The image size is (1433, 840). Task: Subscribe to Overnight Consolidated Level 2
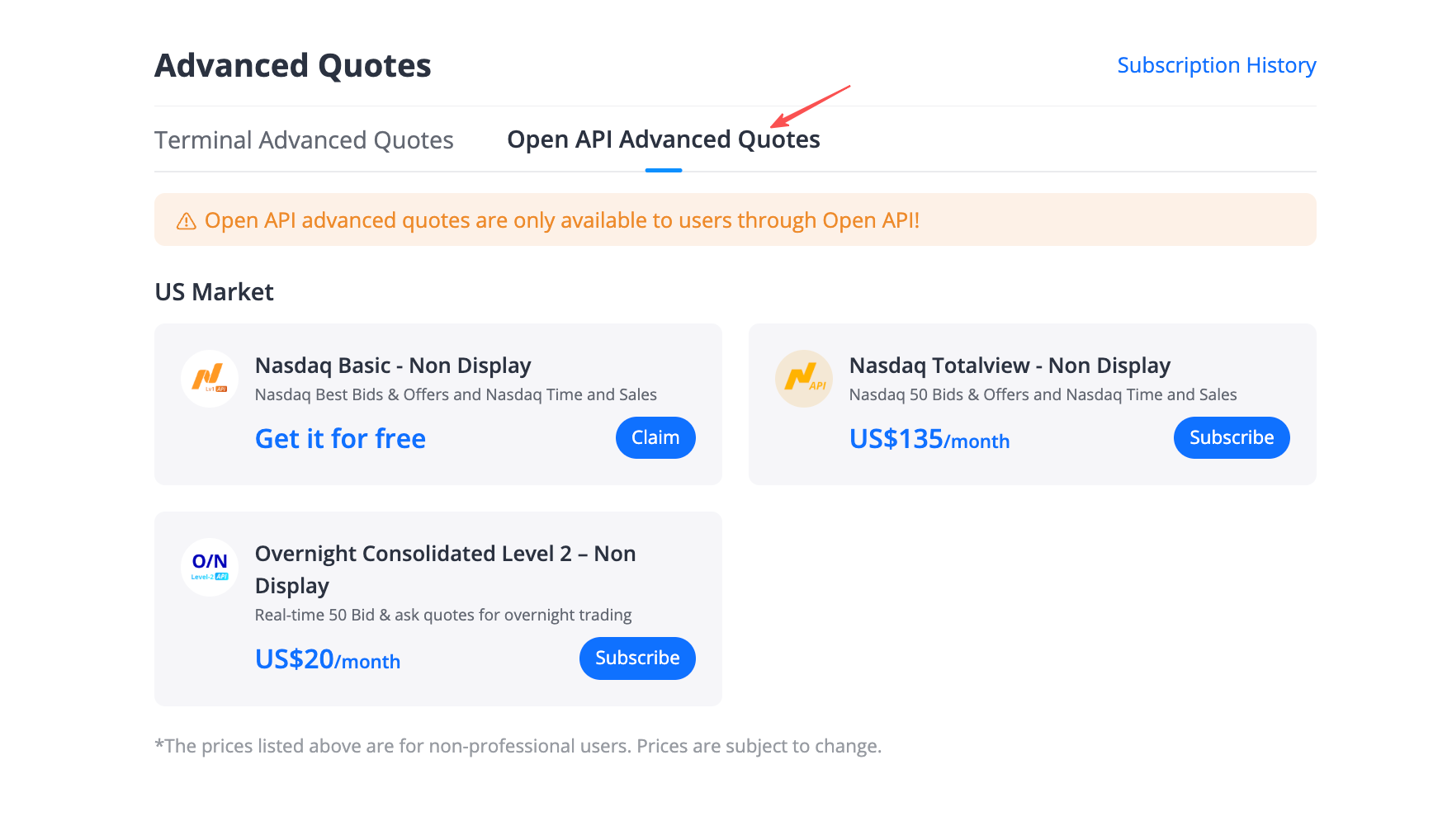637,658
